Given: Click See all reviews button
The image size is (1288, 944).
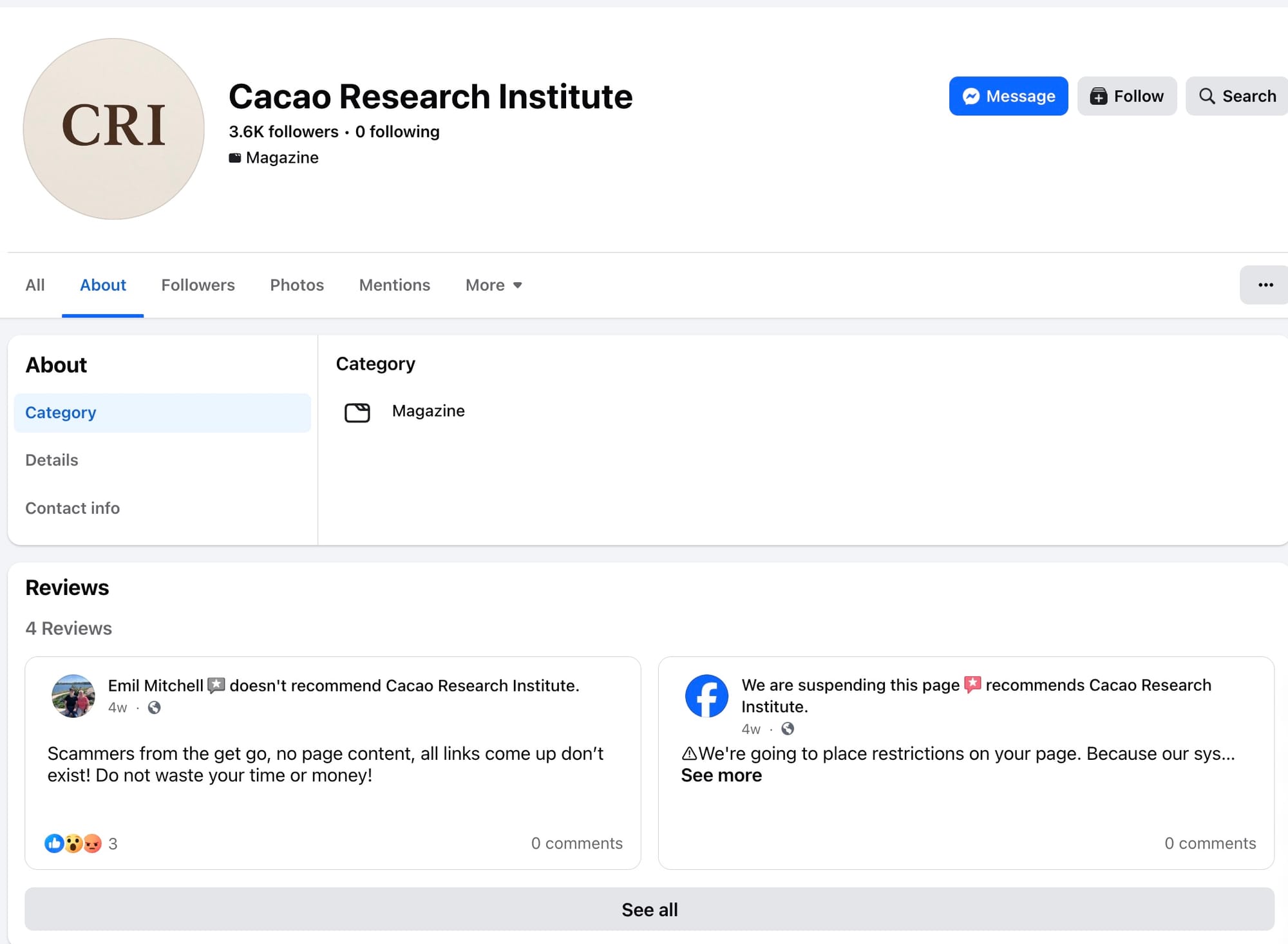Looking at the screenshot, I should coord(649,909).
